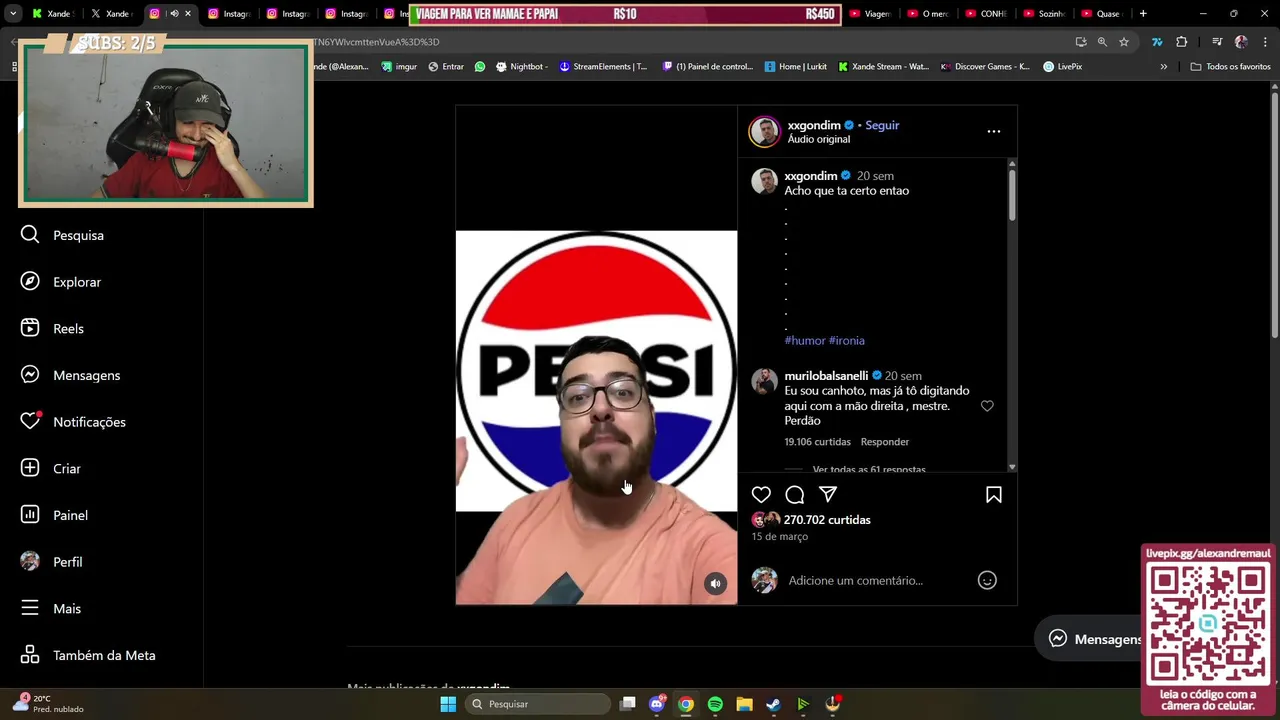The height and width of the screenshot is (720, 1280).
Task: Like murilobalsanelli's comment
Action: coord(987,406)
